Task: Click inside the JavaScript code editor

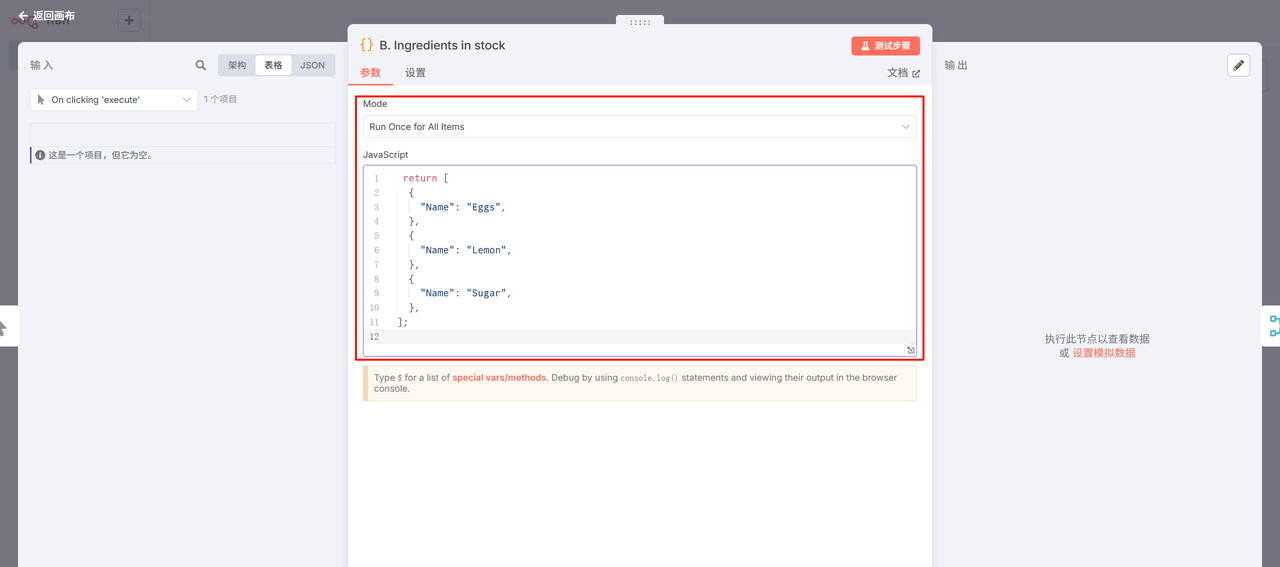Action: [640, 260]
